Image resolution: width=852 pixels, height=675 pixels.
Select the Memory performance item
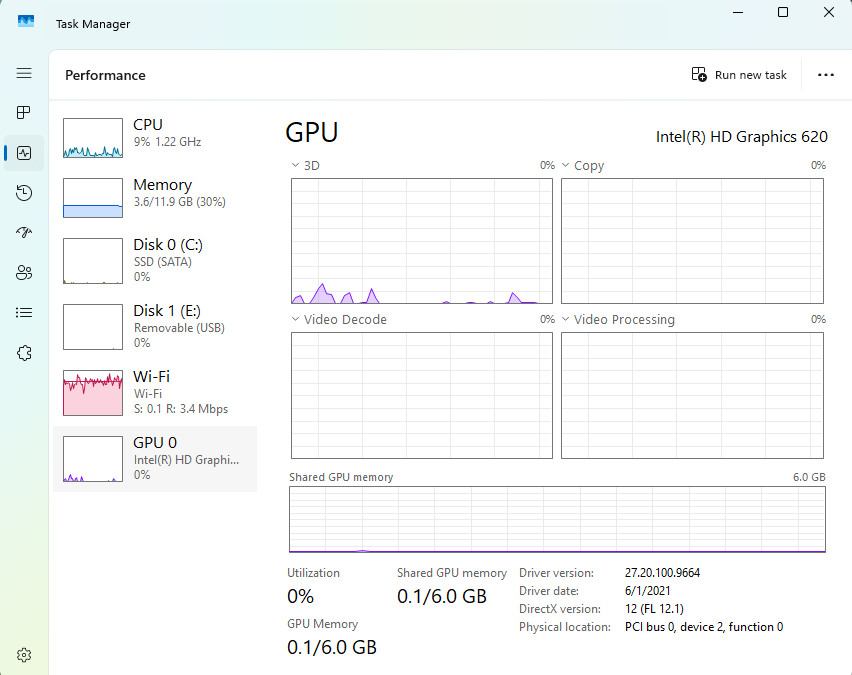[155, 198]
